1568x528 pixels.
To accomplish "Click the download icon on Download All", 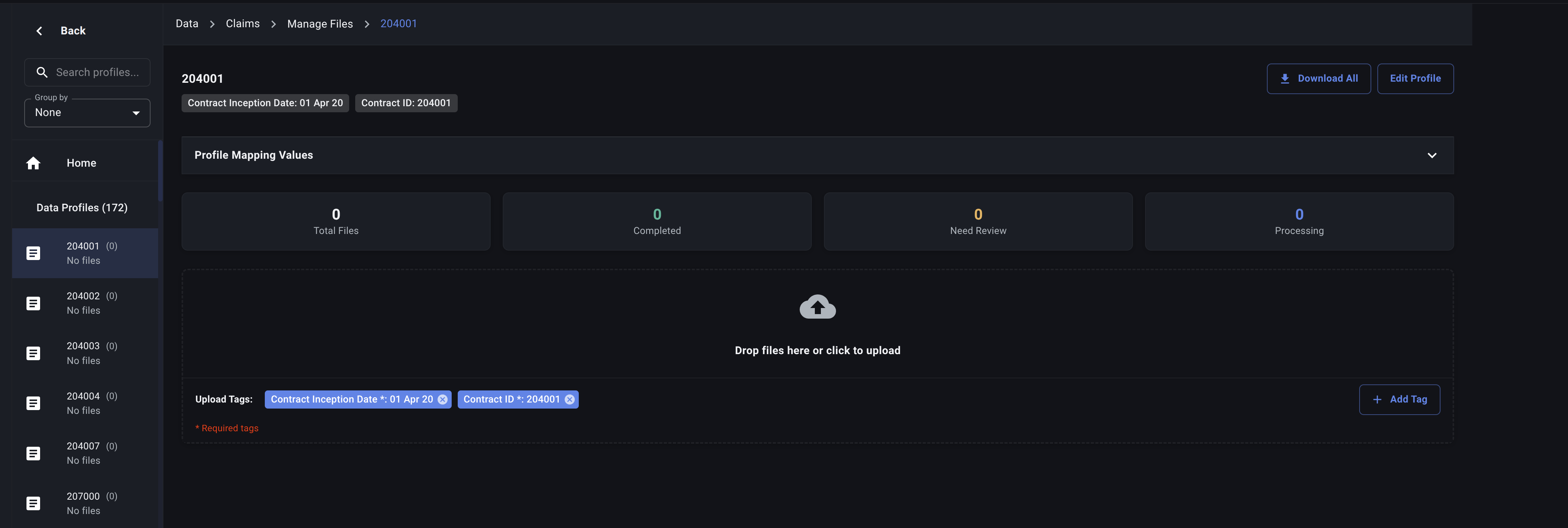I will click(x=1285, y=79).
